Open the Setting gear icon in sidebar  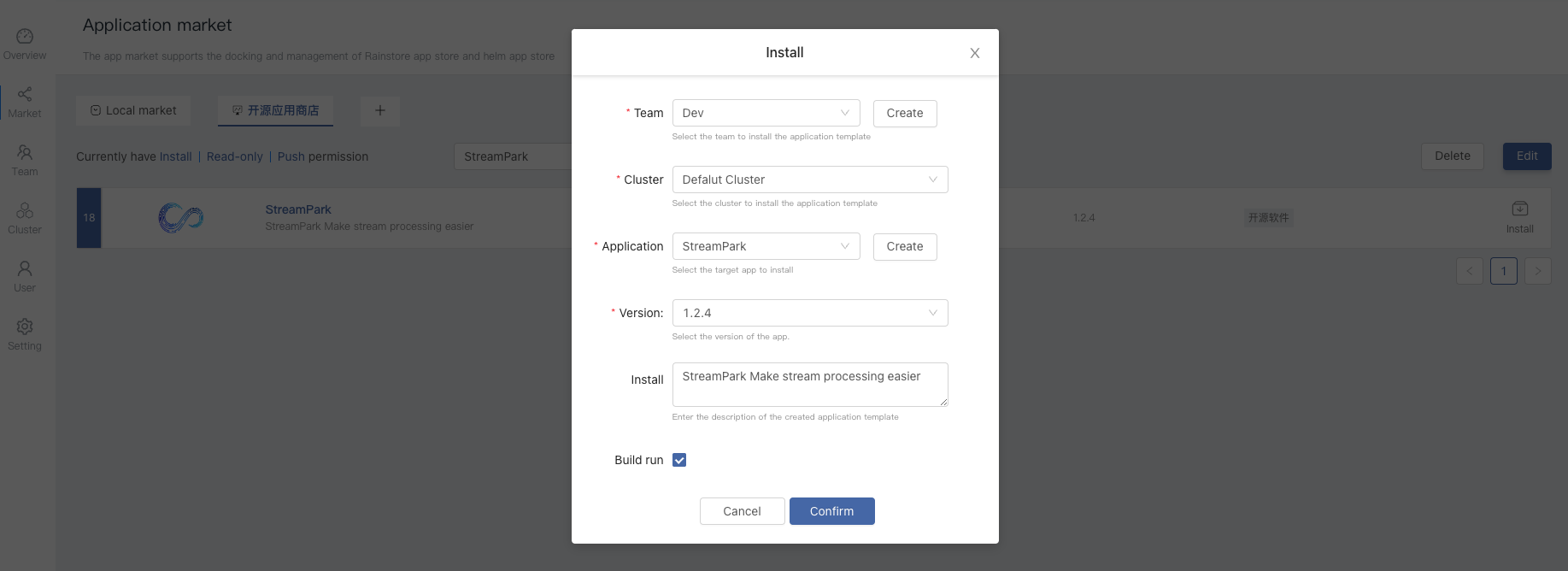pyautogui.click(x=25, y=327)
